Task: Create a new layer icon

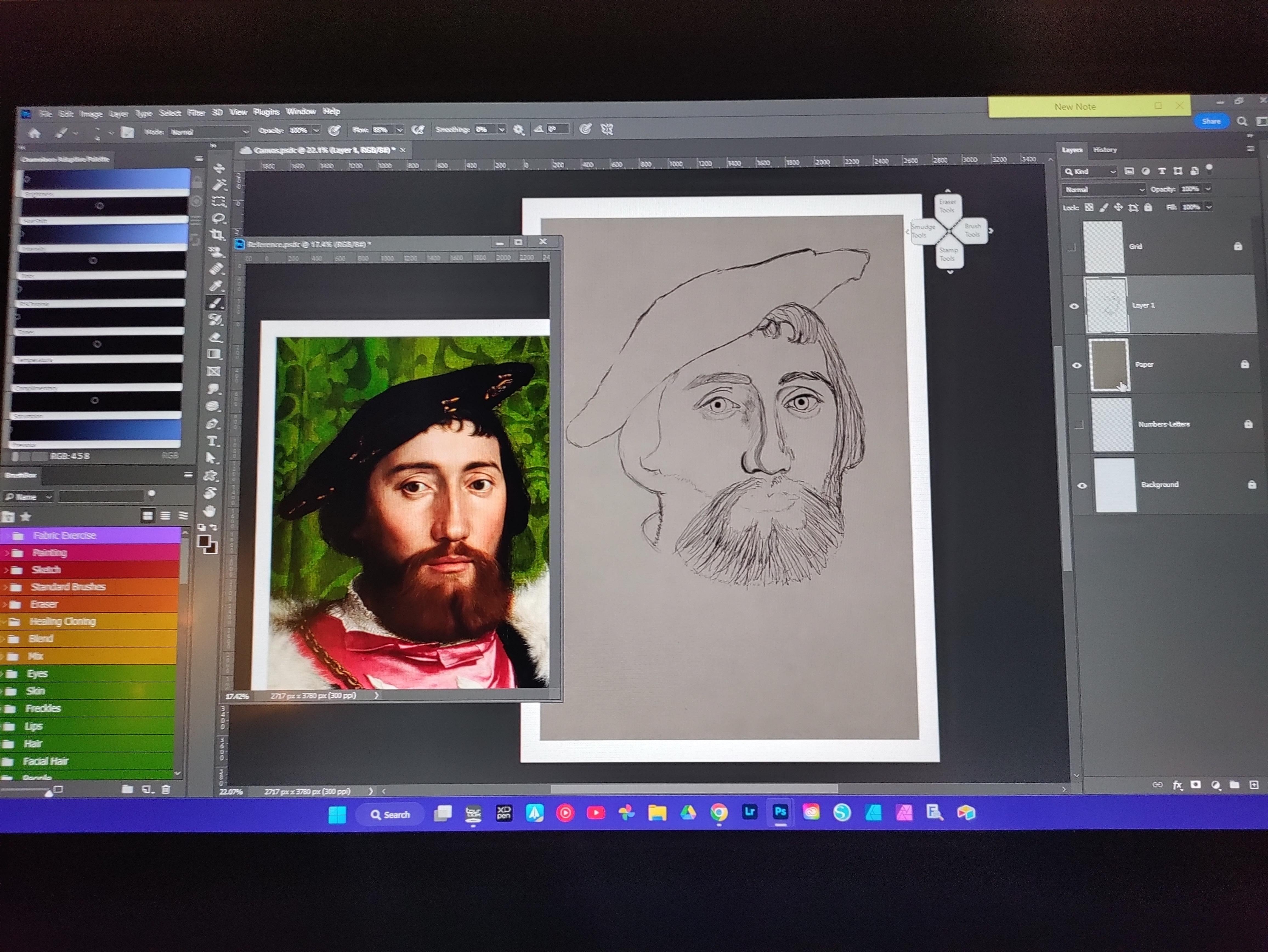Action: pos(1254,785)
